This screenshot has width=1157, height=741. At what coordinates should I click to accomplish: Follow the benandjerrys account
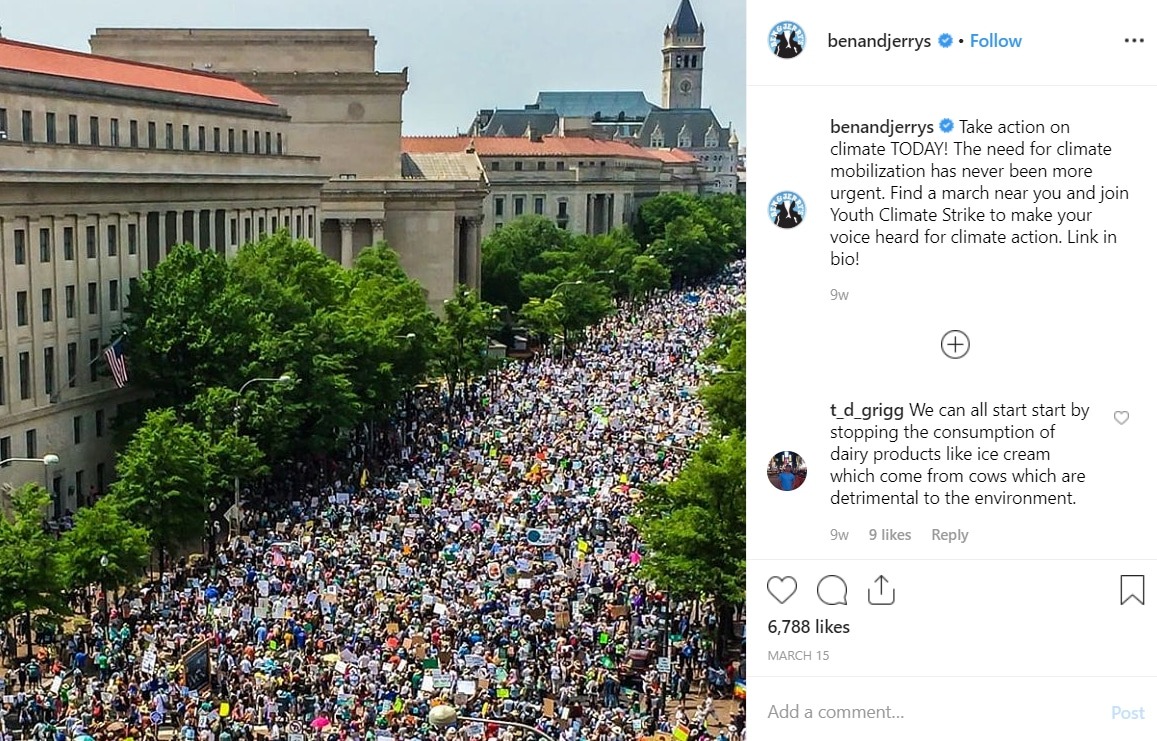995,41
